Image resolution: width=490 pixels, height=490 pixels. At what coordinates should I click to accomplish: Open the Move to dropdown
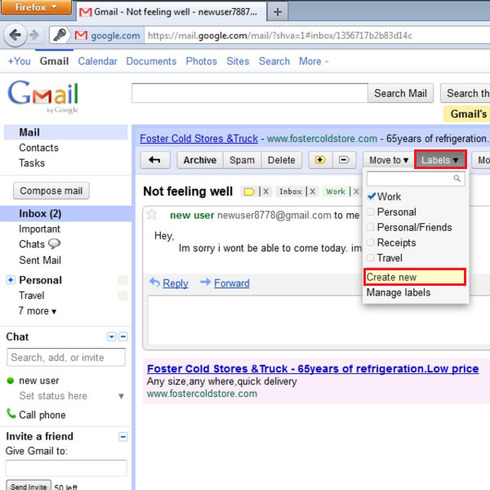pyautogui.click(x=388, y=160)
